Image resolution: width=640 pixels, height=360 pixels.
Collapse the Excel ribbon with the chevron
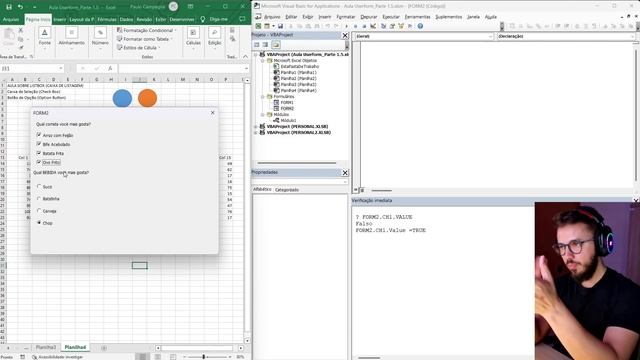pyautogui.click(x=245, y=56)
